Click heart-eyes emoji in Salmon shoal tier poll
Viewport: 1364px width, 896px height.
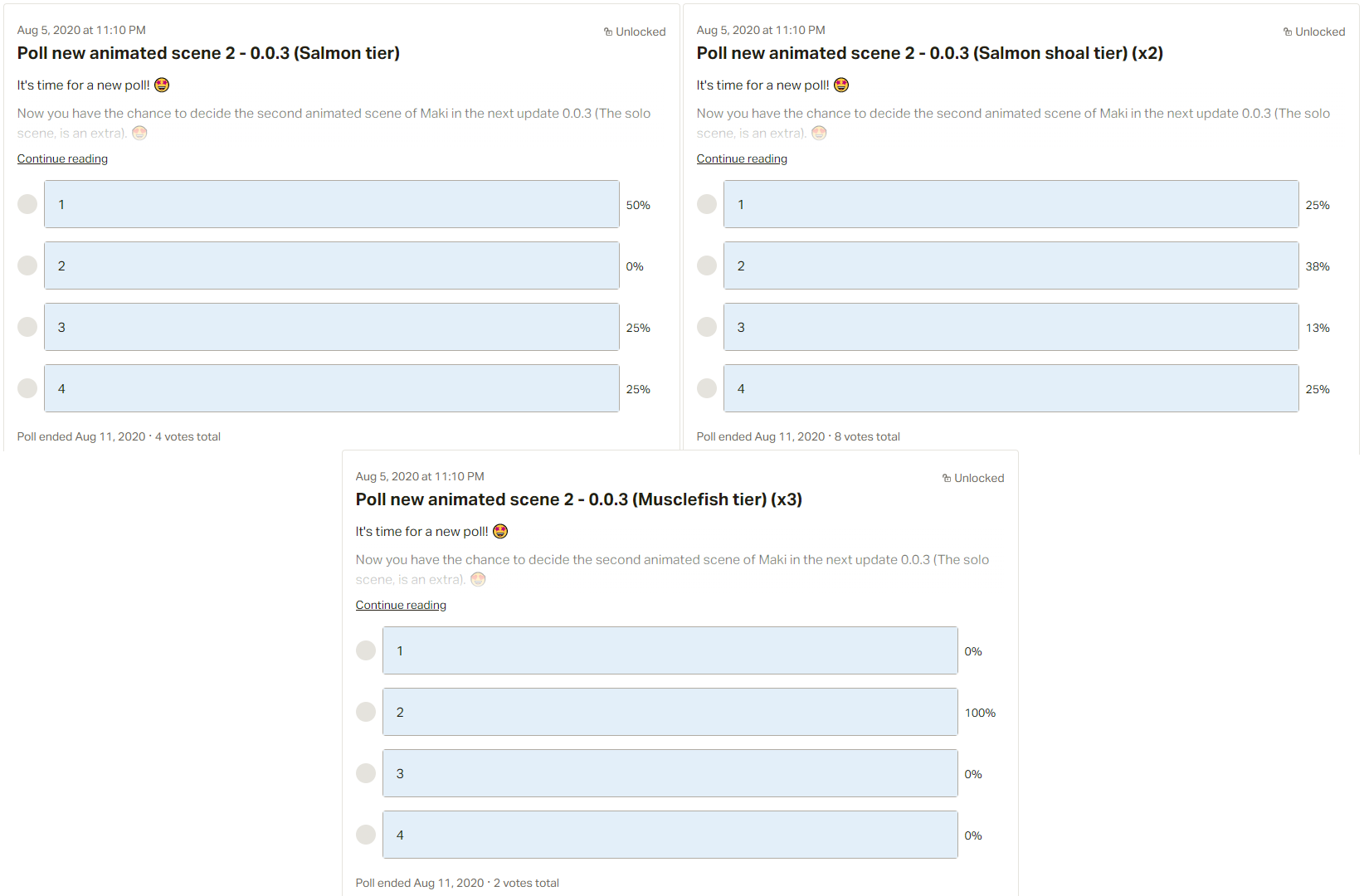pyautogui.click(x=841, y=85)
